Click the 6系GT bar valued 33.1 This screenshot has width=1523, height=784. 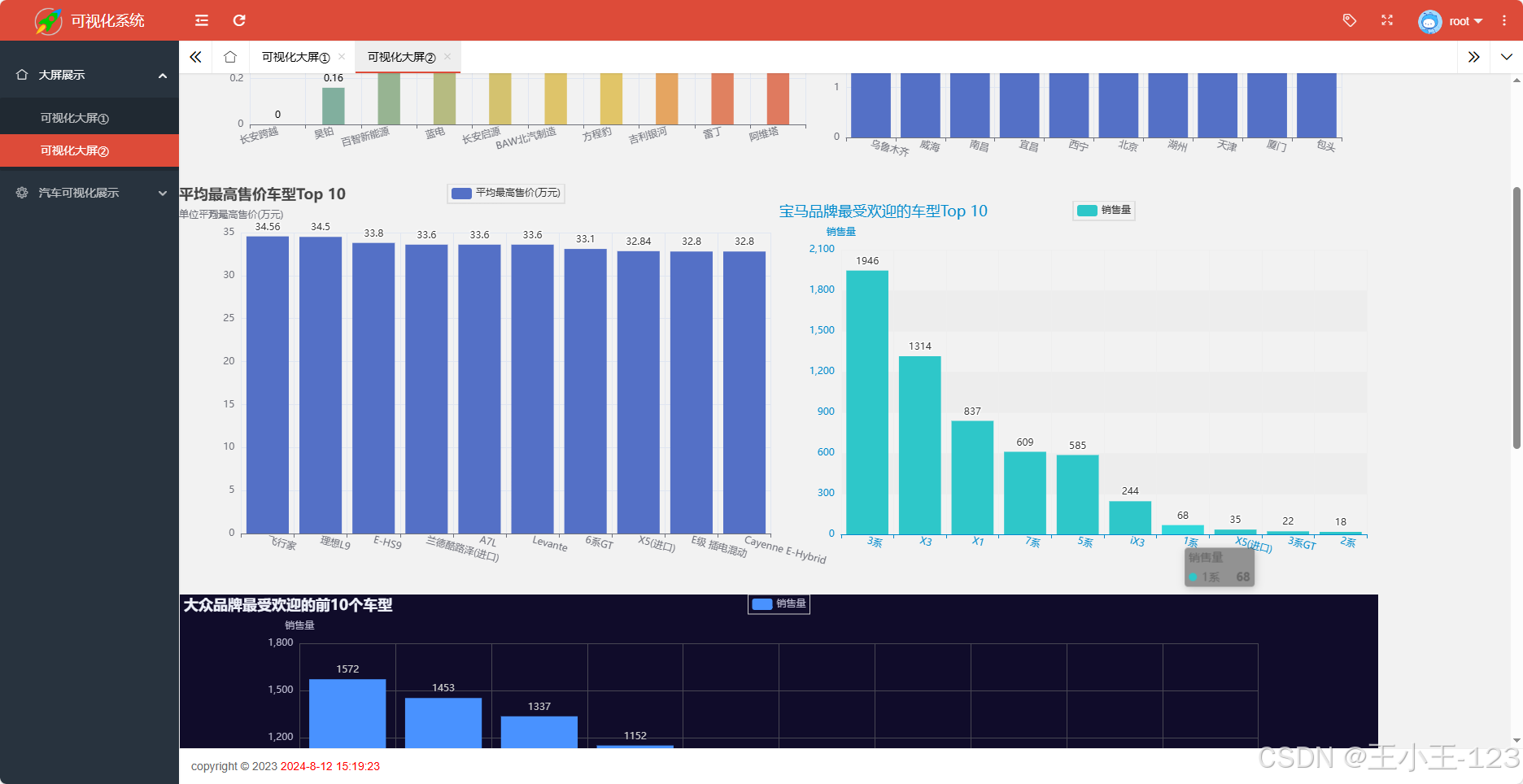click(x=586, y=391)
